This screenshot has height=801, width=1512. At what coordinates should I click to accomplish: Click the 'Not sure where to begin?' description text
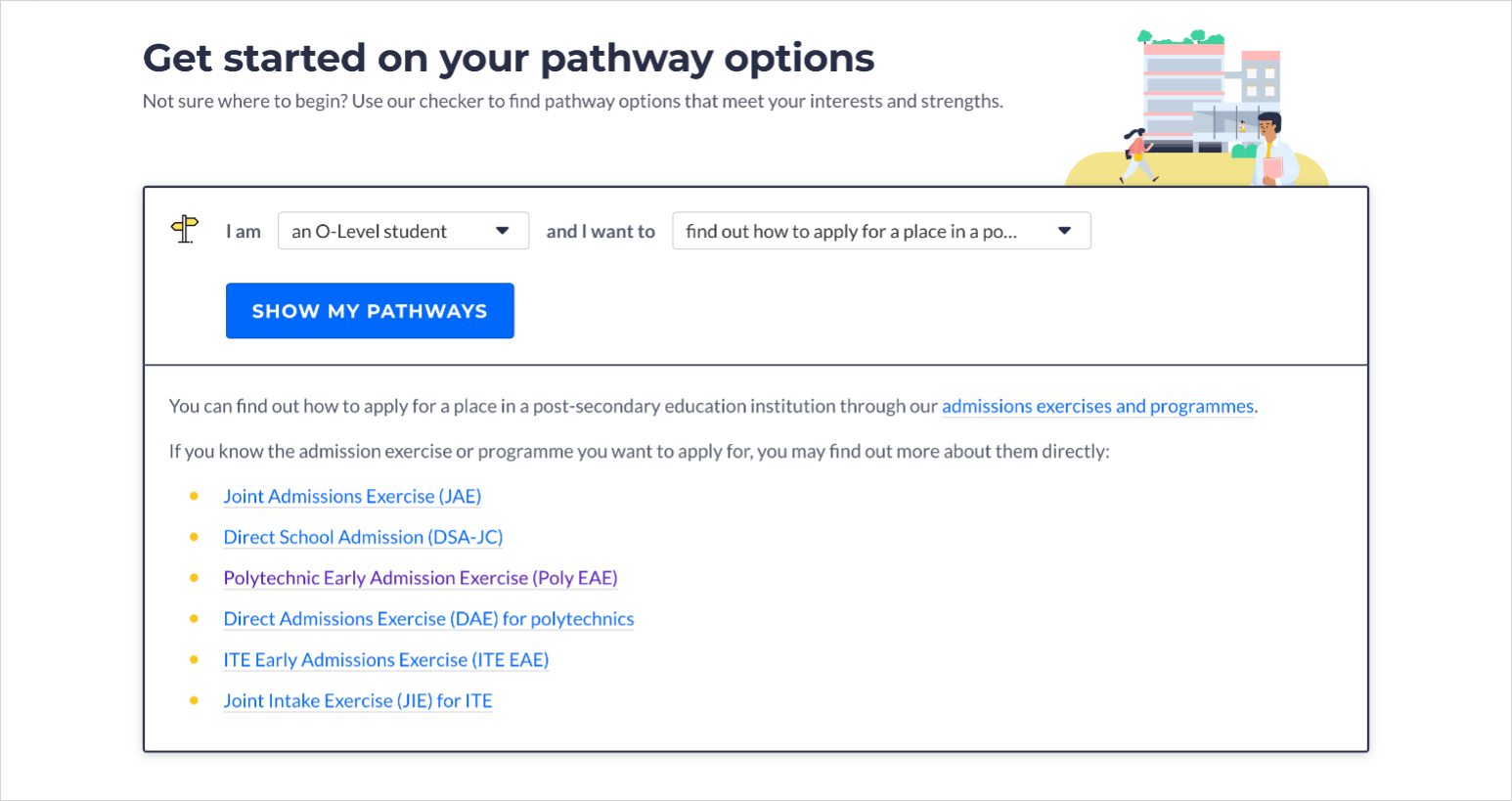point(573,101)
